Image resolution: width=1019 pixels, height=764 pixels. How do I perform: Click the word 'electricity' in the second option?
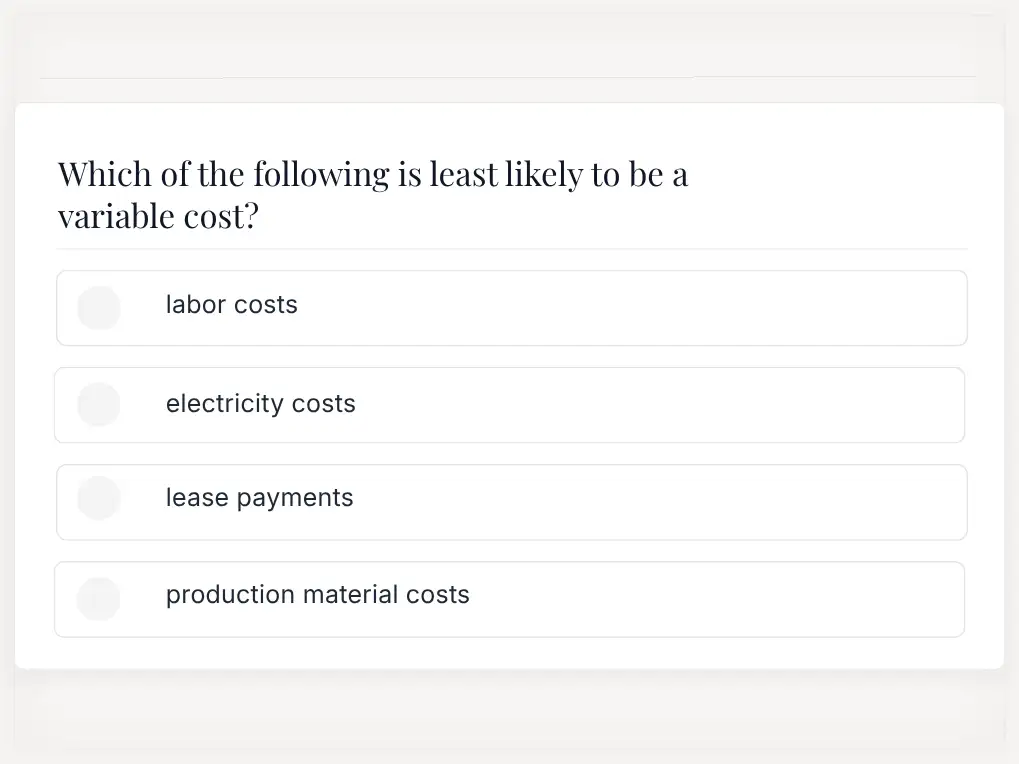point(225,403)
